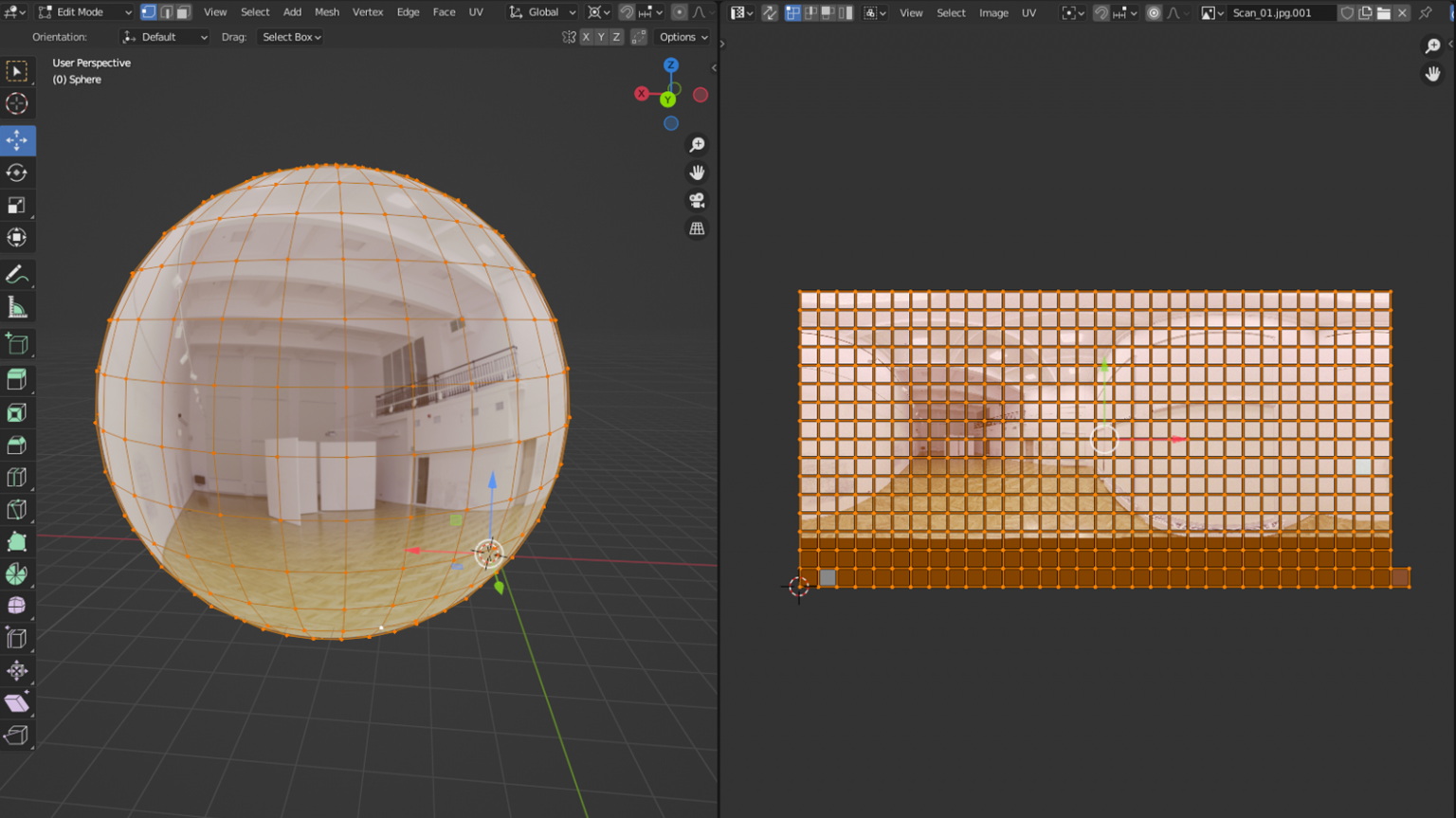Select the Measure tool
1456x818 pixels.
[x=16, y=307]
